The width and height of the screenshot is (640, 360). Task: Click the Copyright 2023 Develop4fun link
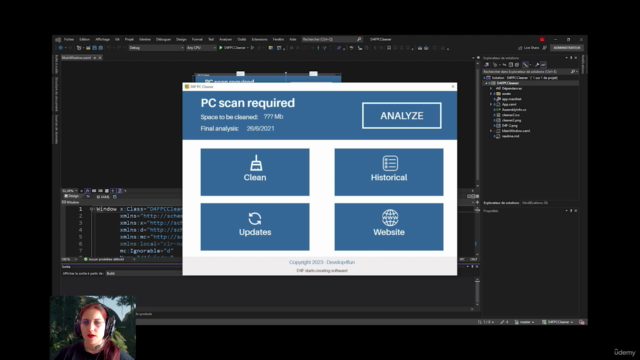coord(322,262)
